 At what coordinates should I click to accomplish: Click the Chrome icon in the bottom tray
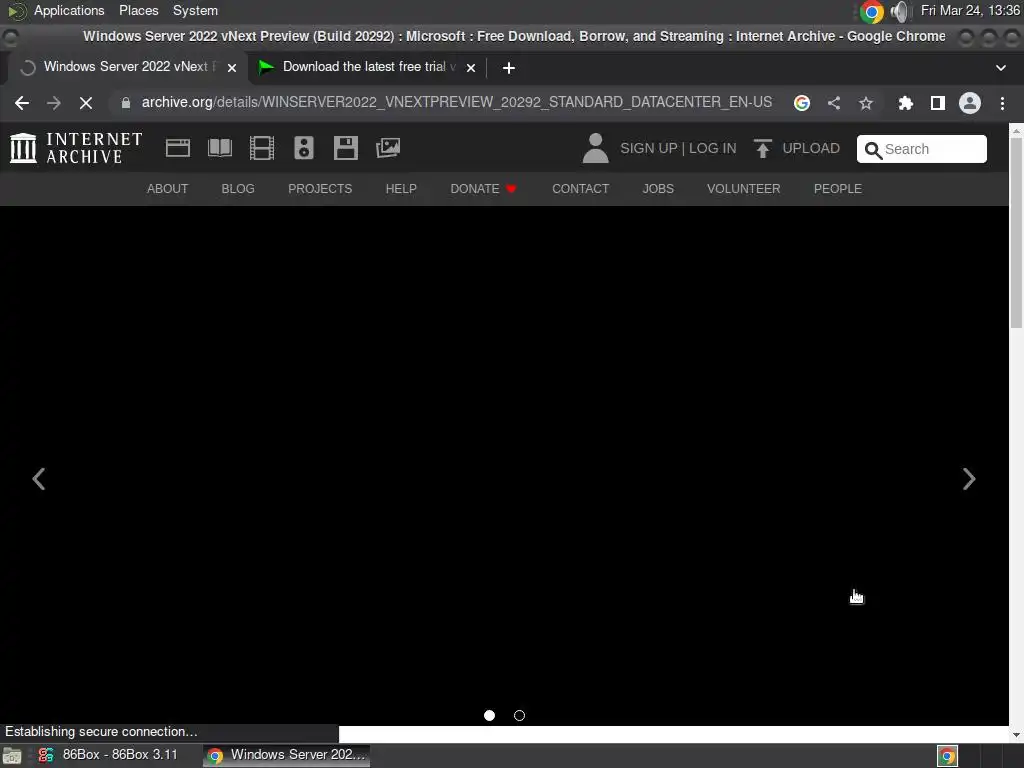click(x=947, y=756)
